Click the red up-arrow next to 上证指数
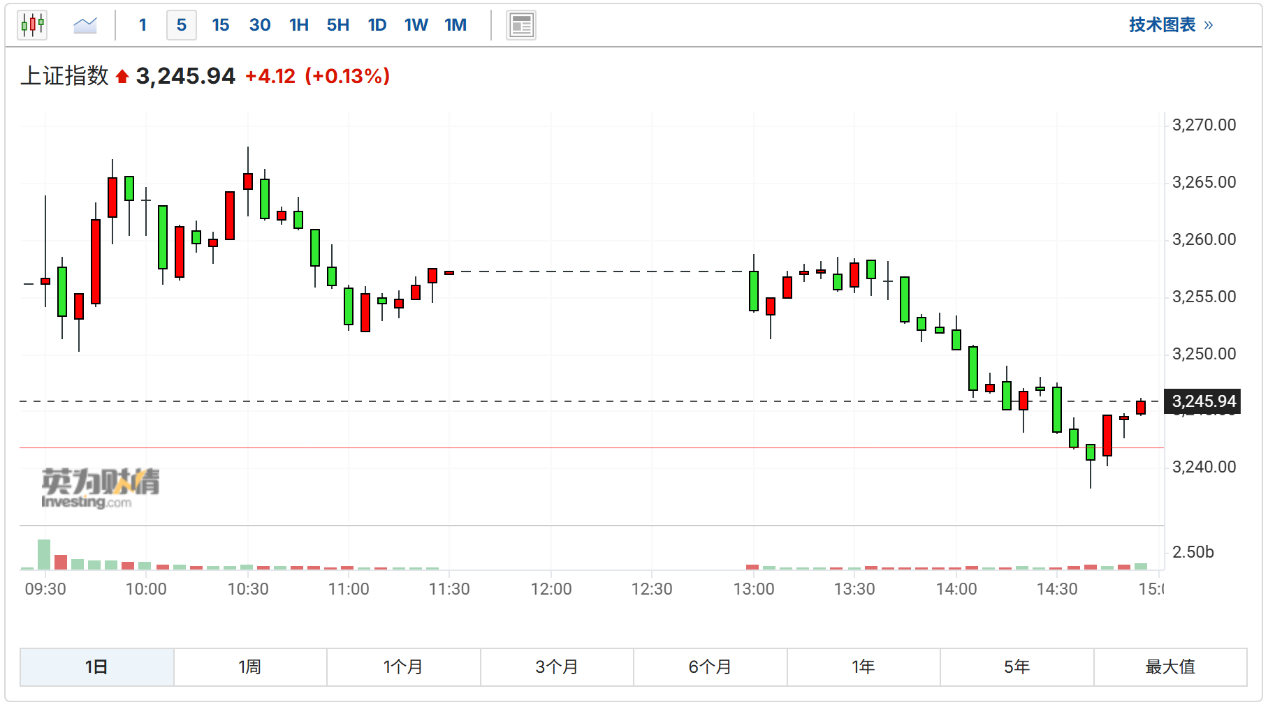This screenshot has width=1268, height=707. (x=122, y=76)
